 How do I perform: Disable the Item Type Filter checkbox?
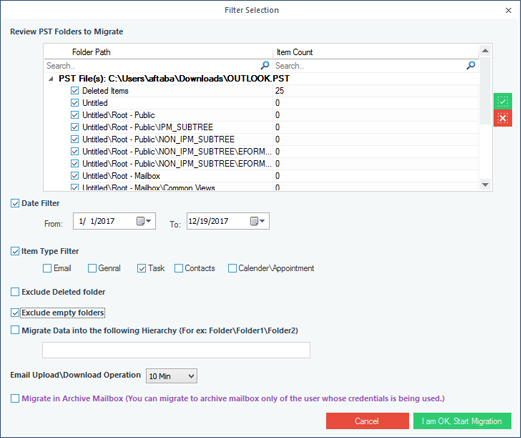click(15, 251)
